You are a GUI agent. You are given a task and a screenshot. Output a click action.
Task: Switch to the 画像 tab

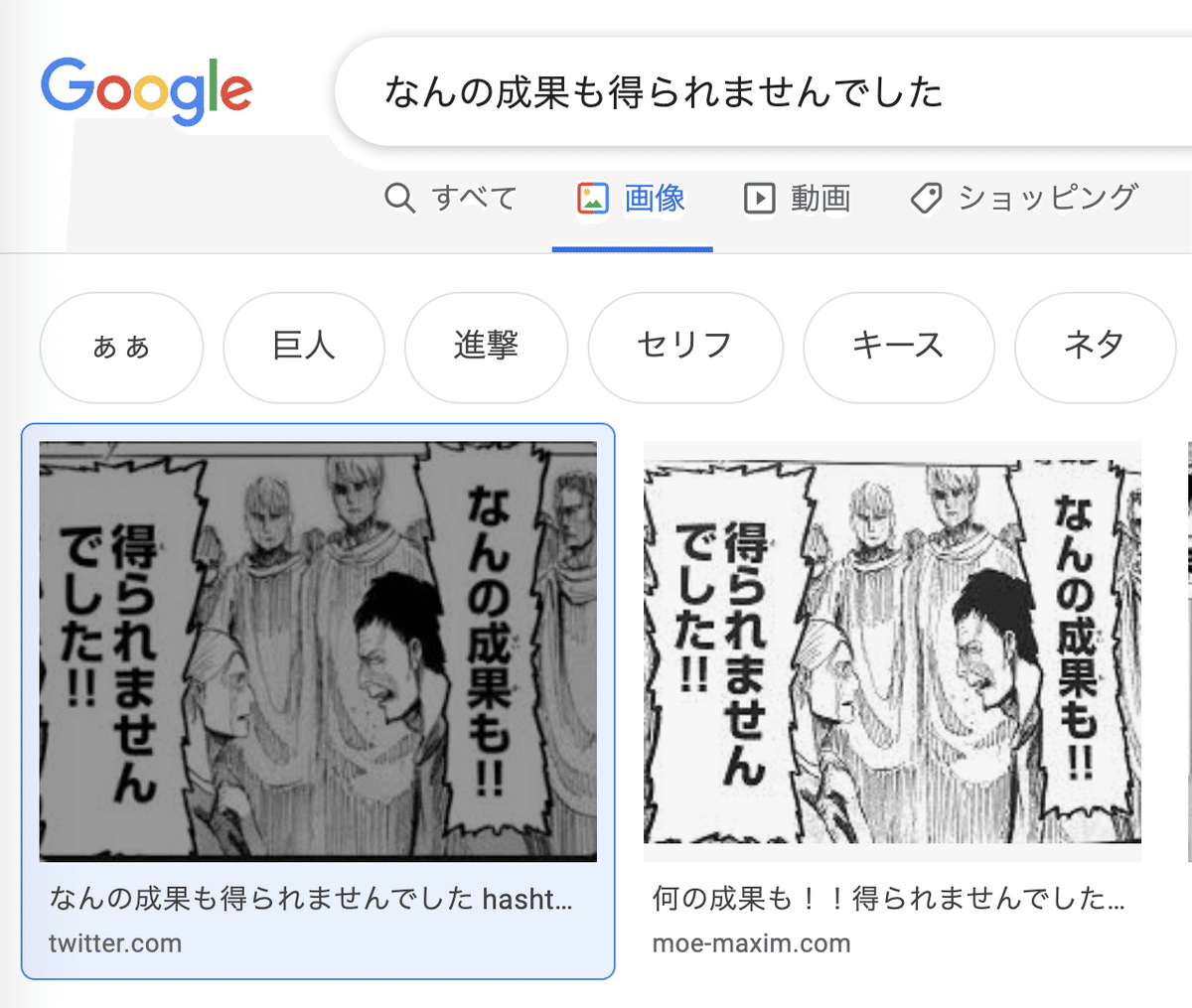tap(632, 198)
